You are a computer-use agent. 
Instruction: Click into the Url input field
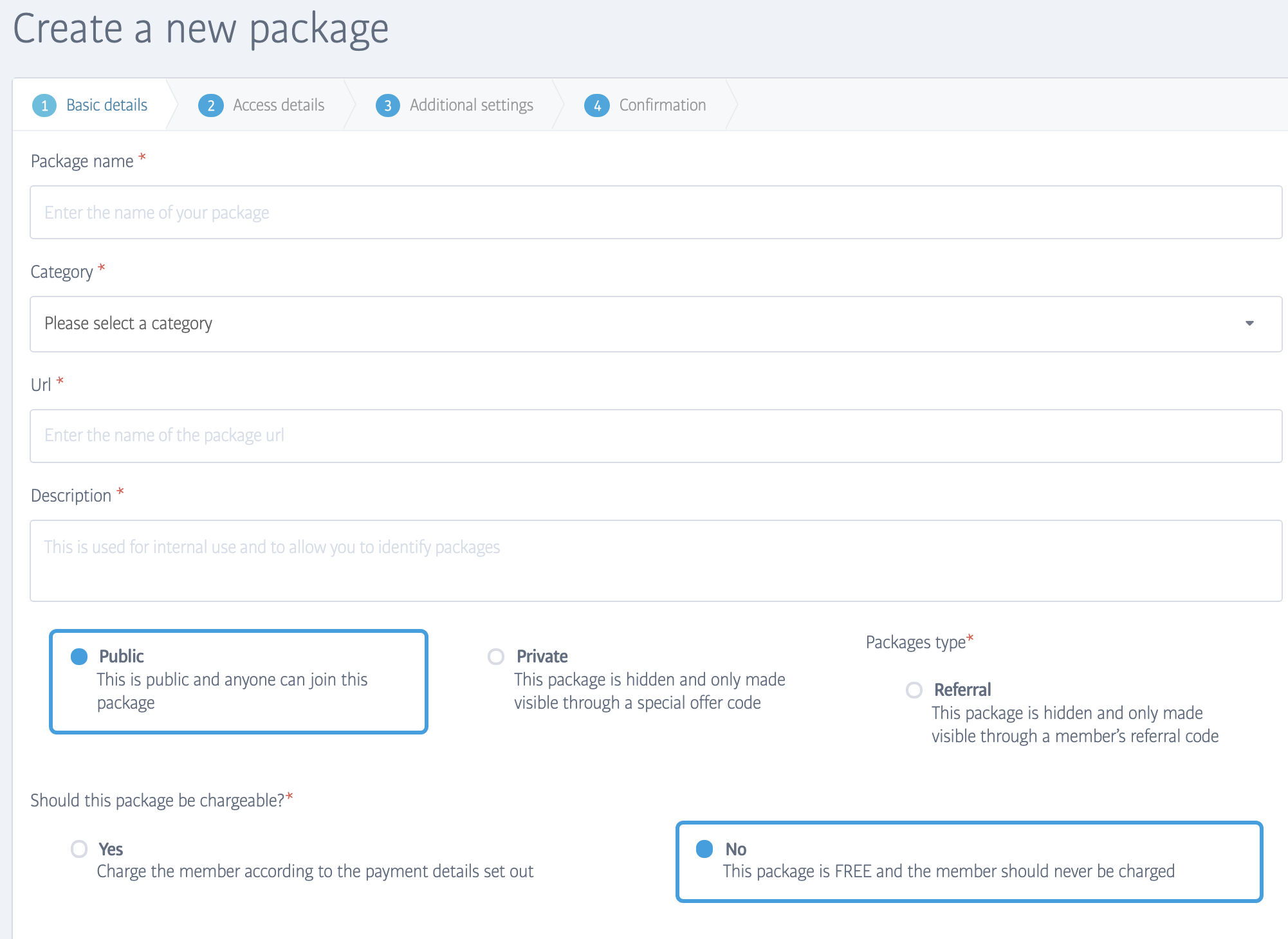[x=655, y=435]
